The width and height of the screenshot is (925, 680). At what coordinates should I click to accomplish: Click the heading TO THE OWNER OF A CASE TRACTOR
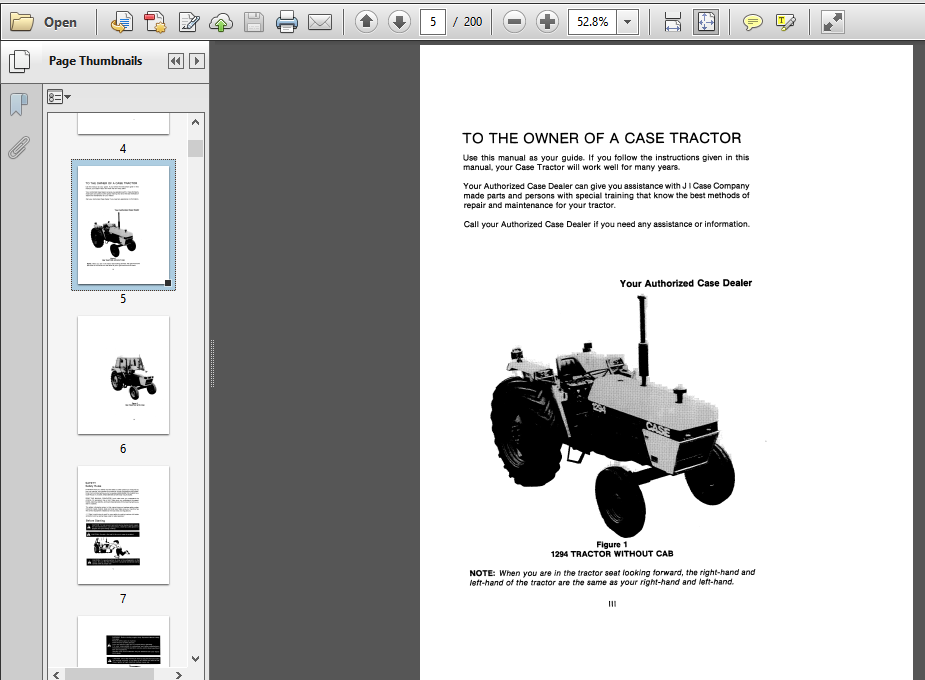click(x=602, y=138)
